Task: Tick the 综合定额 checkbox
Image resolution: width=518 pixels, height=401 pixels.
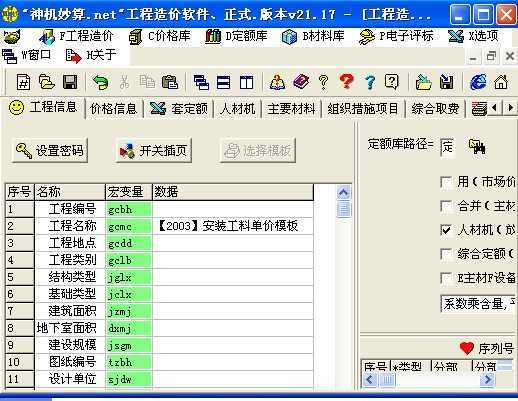Action: tap(446, 254)
